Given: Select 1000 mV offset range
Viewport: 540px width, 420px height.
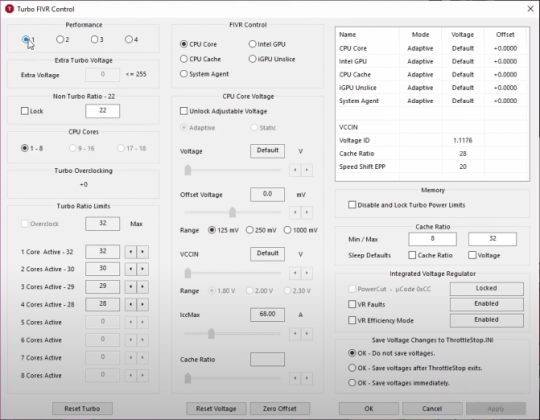Looking at the screenshot, I should pos(287,230).
